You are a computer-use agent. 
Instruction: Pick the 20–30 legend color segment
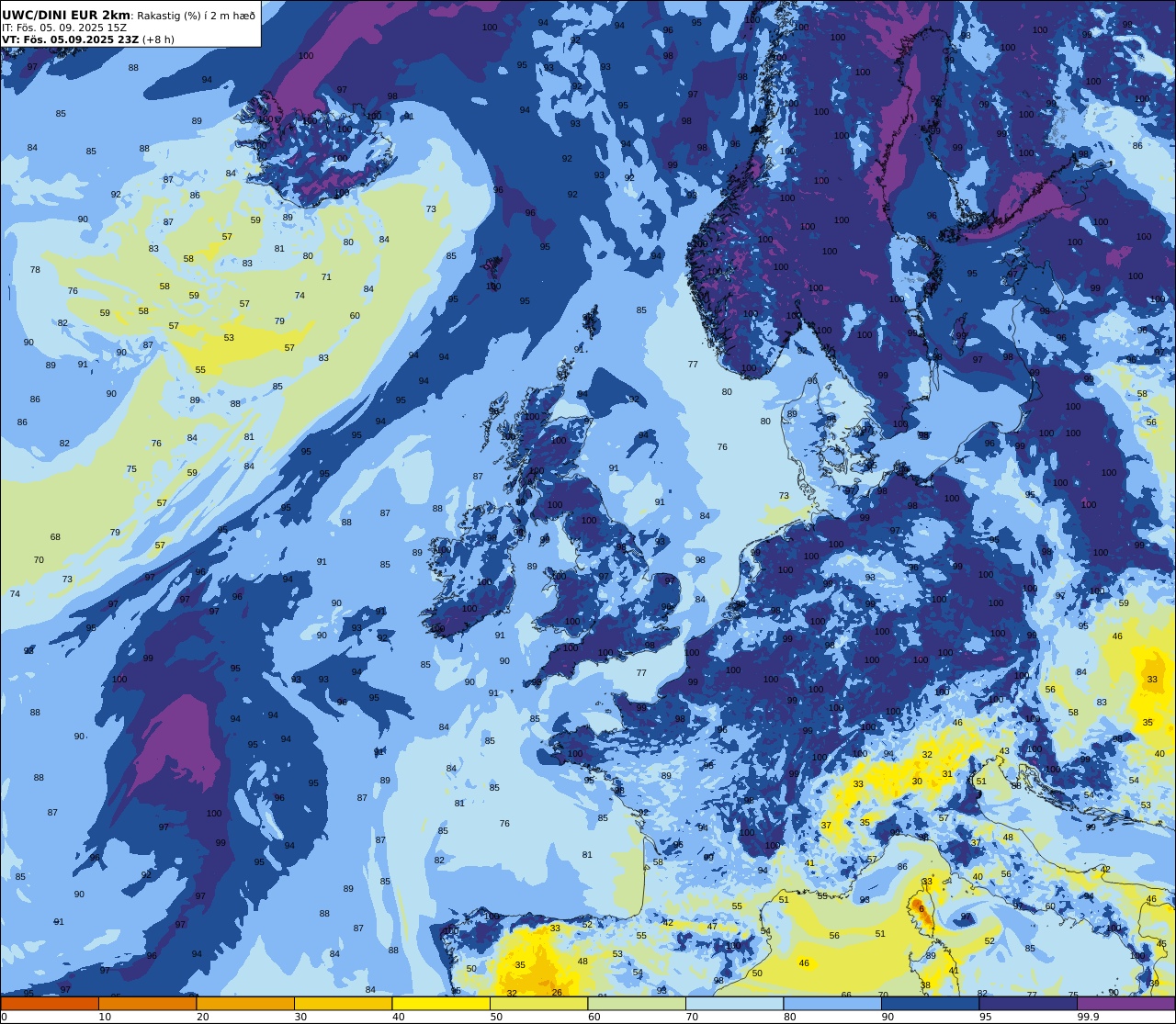(x=245, y=1003)
